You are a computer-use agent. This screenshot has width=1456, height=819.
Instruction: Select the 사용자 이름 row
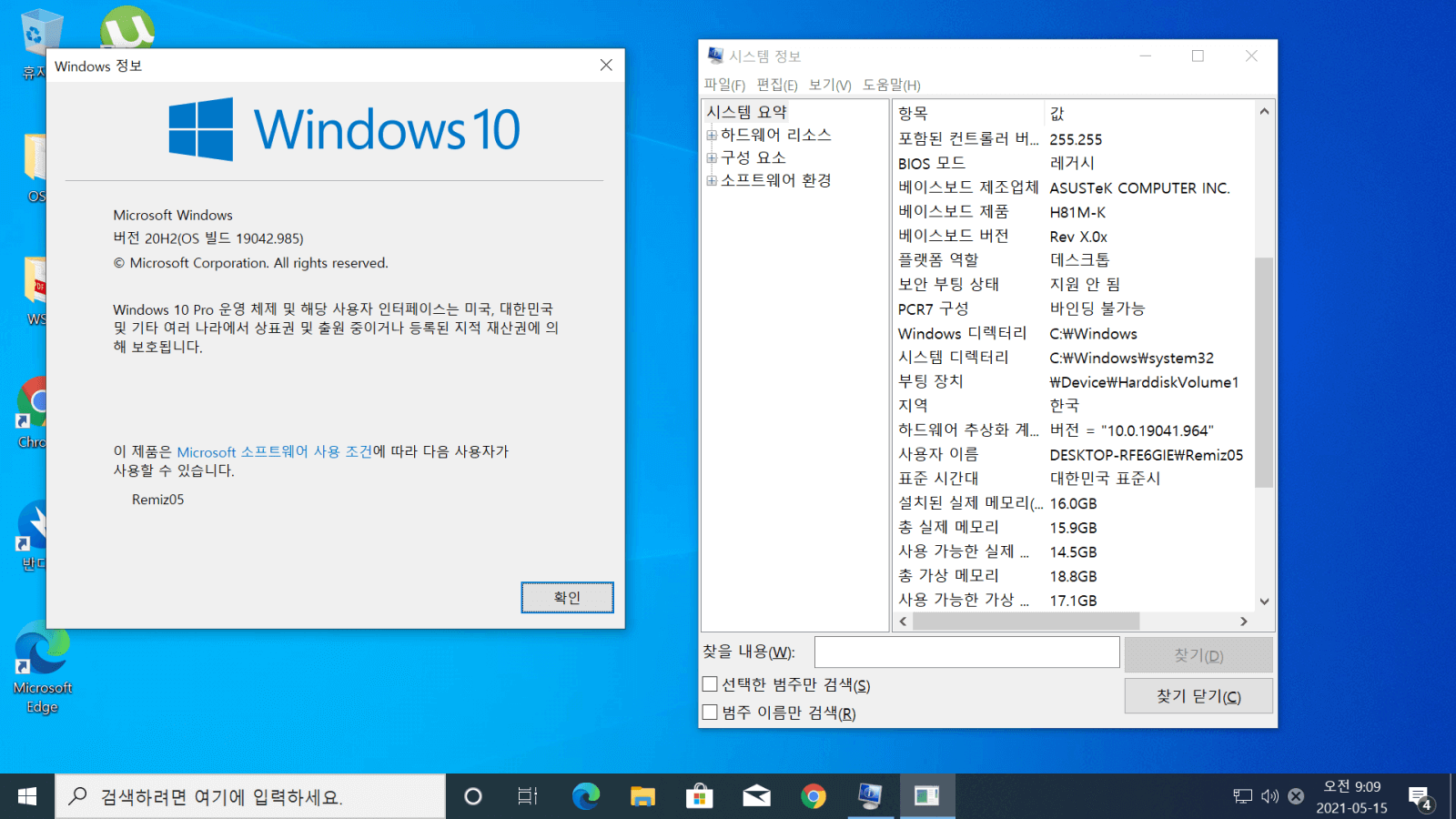tap(1074, 454)
